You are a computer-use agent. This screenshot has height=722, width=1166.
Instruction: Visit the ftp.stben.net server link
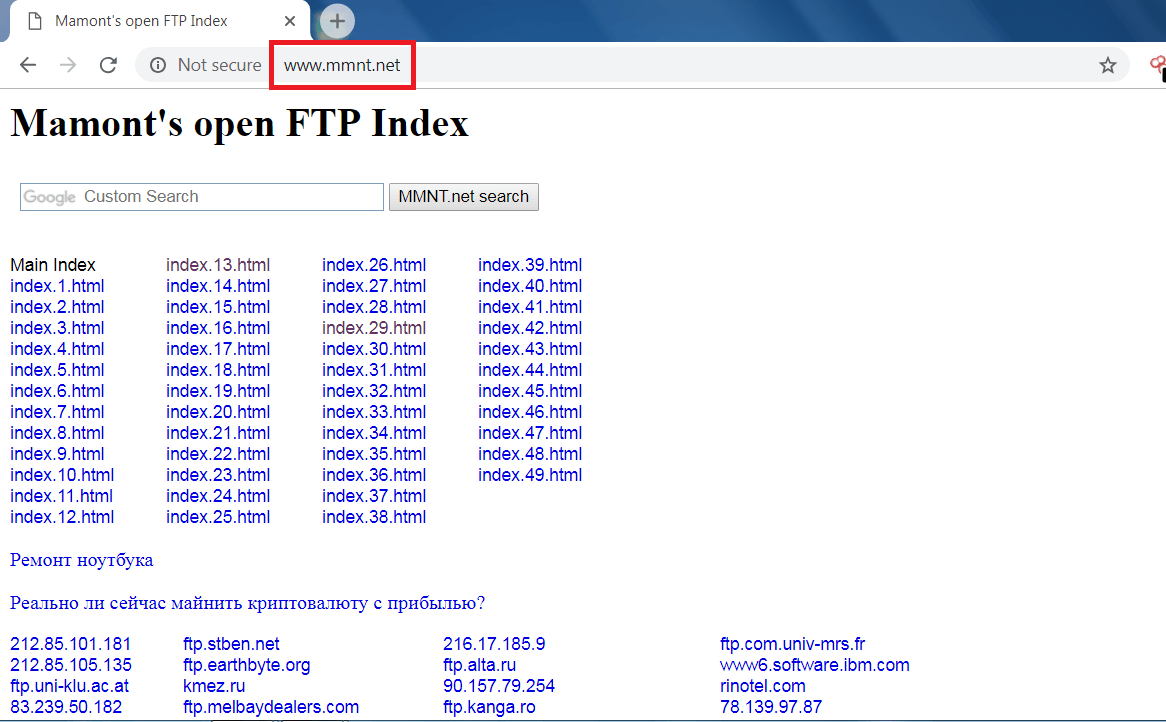coord(231,644)
